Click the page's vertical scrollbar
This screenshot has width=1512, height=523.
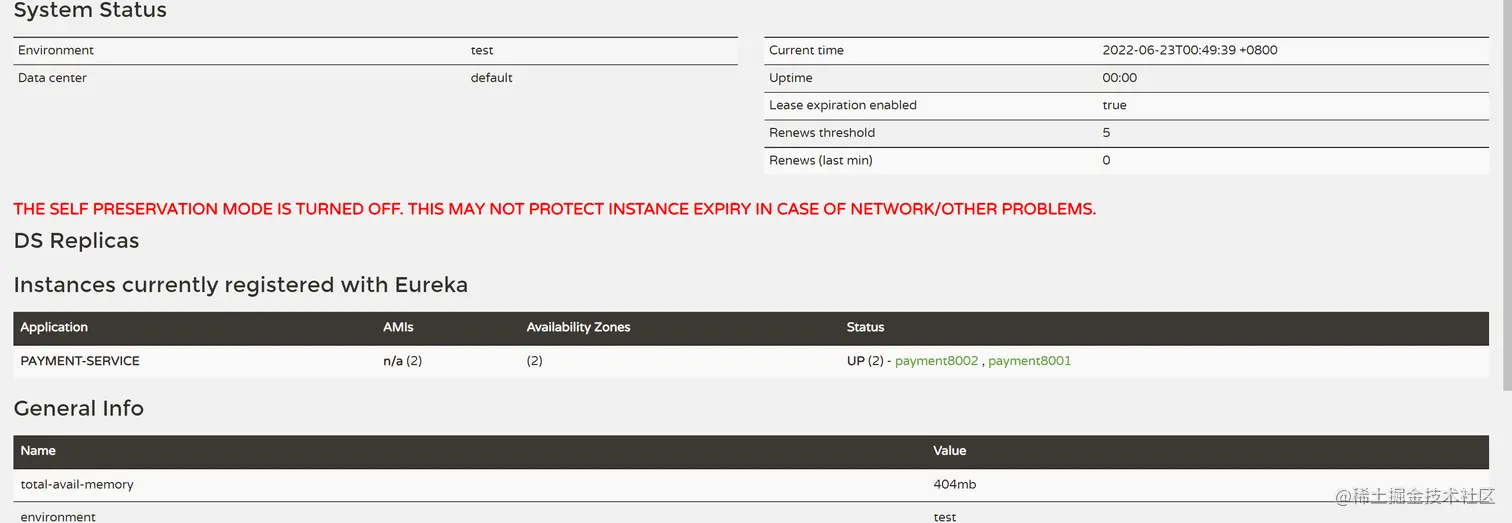coord(1507,200)
